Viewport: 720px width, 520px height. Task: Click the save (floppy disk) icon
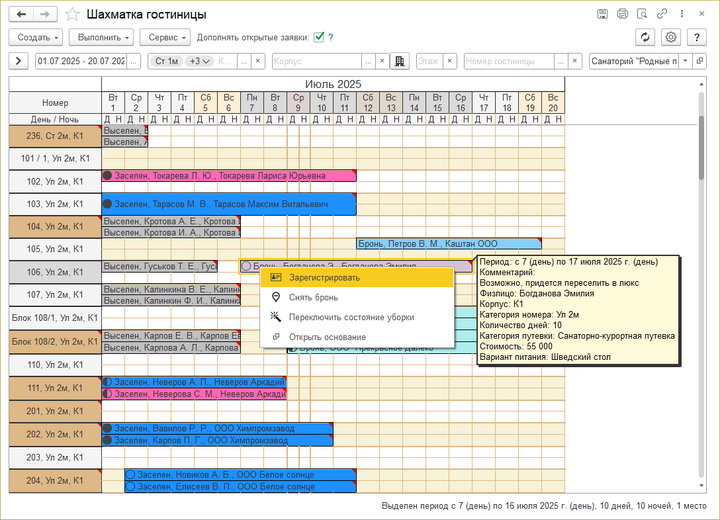click(602, 14)
